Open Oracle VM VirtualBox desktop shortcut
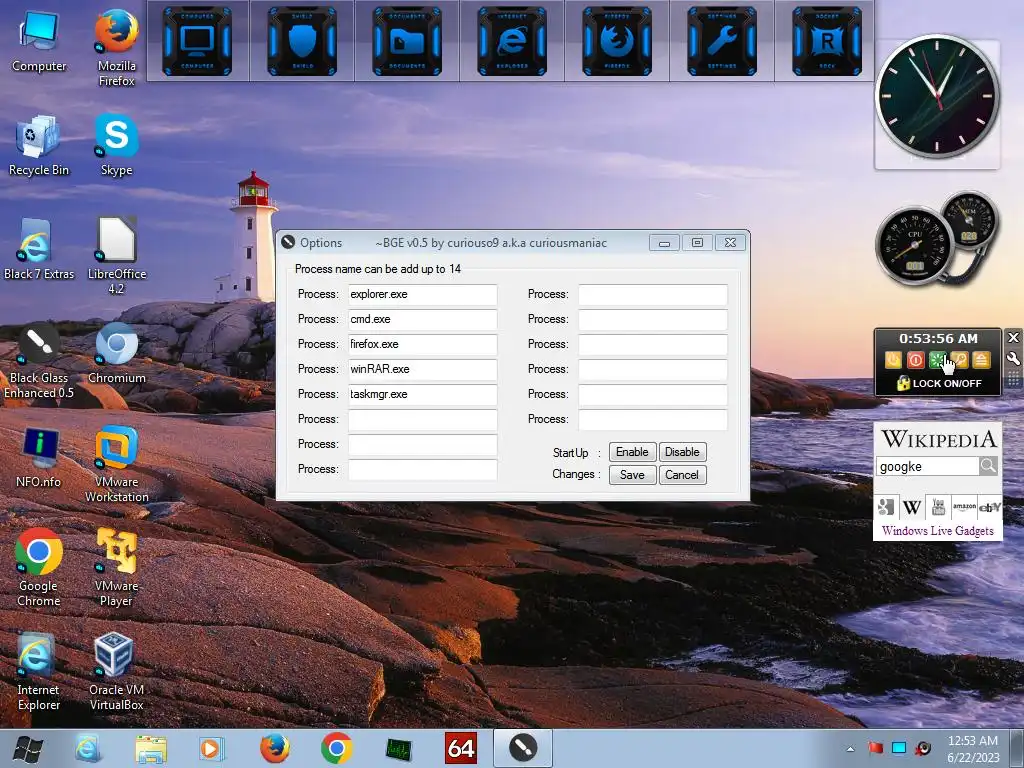 click(116, 671)
